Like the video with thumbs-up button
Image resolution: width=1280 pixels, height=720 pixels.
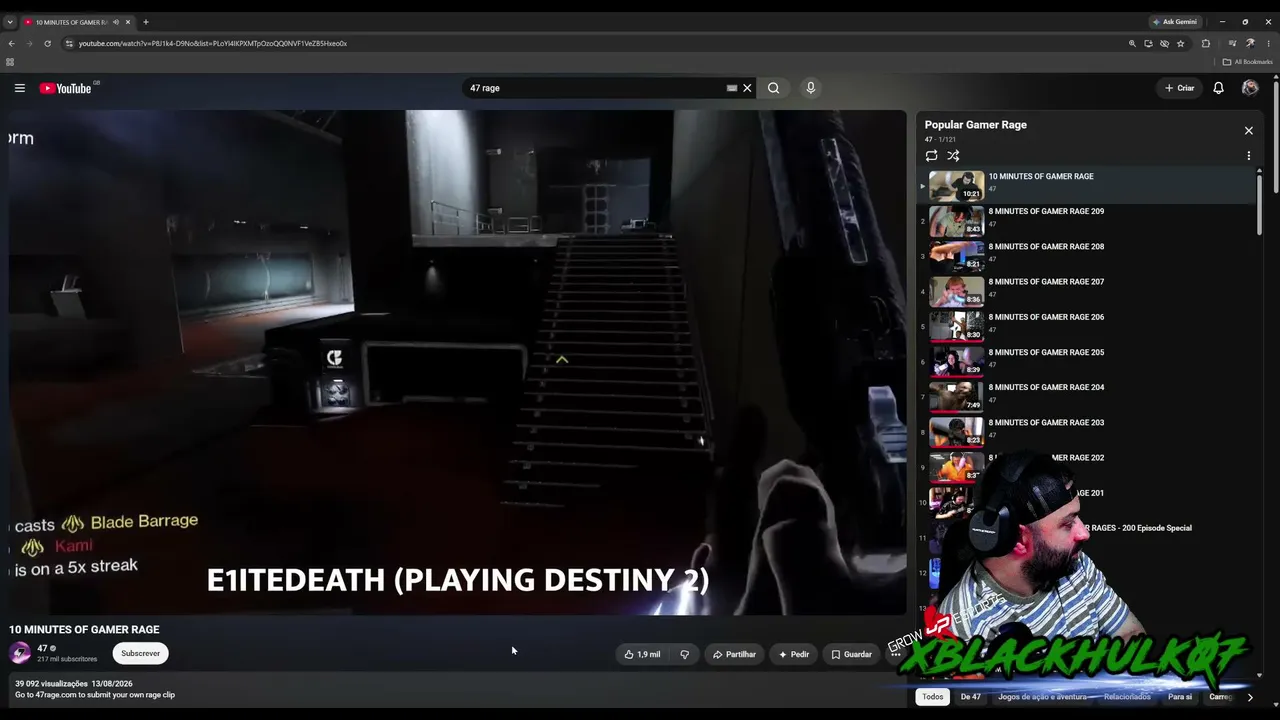click(x=642, y=654)
